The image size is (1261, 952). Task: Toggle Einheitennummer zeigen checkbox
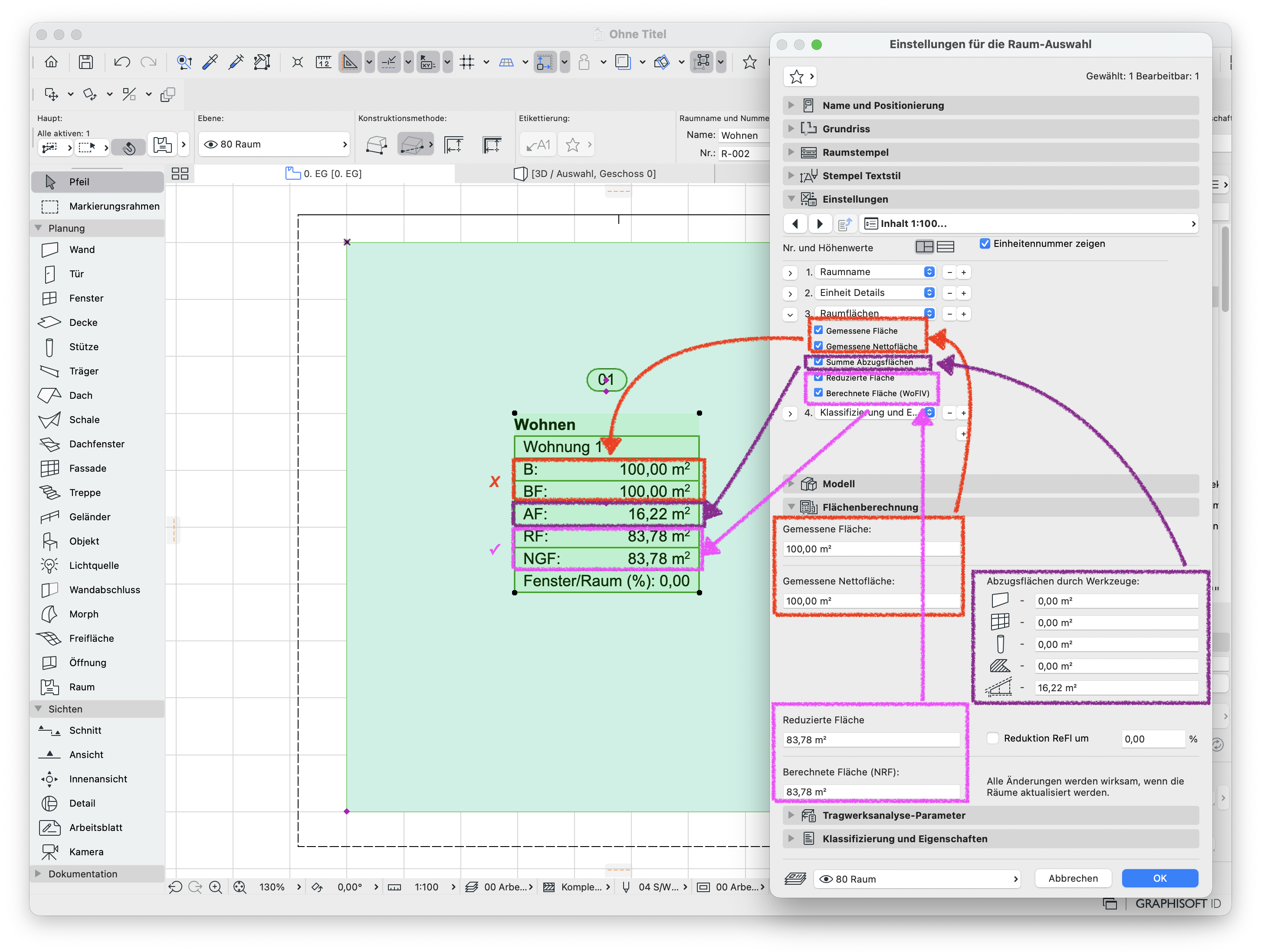coord(985,243)
